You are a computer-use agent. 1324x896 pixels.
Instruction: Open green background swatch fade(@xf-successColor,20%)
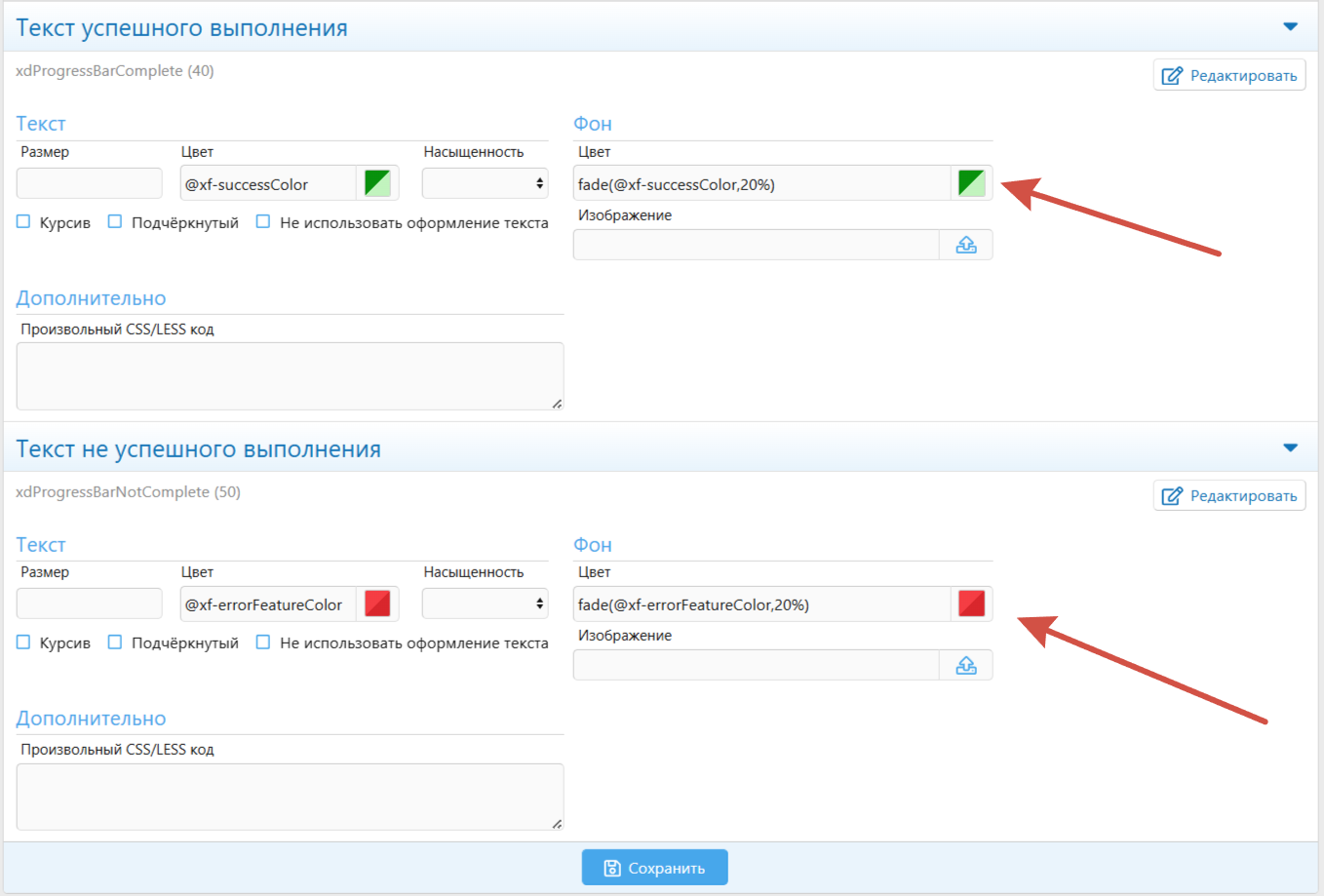tap(971, 183)
